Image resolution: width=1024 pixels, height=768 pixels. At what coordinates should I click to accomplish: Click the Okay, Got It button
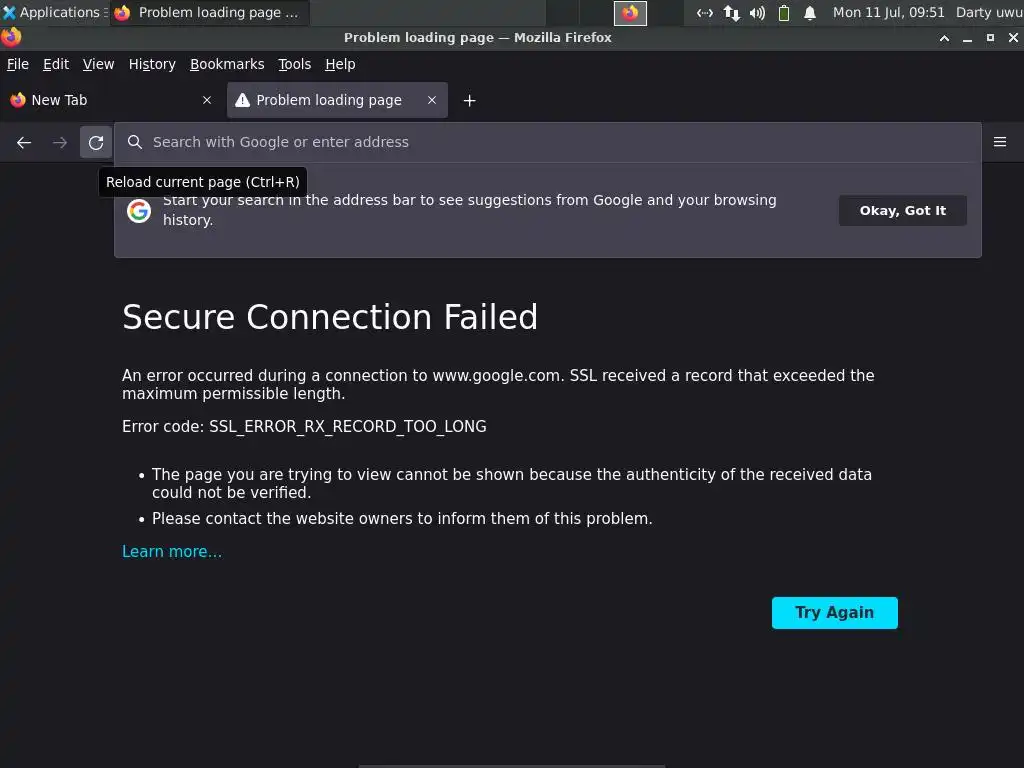click(902, 210)
